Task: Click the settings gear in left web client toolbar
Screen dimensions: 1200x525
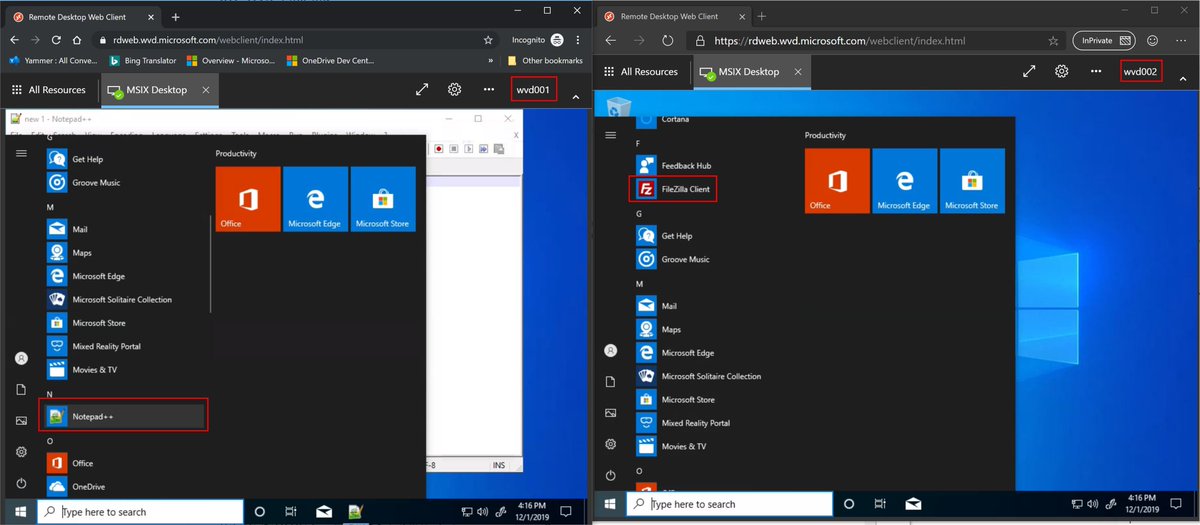Action: (454, 89)
